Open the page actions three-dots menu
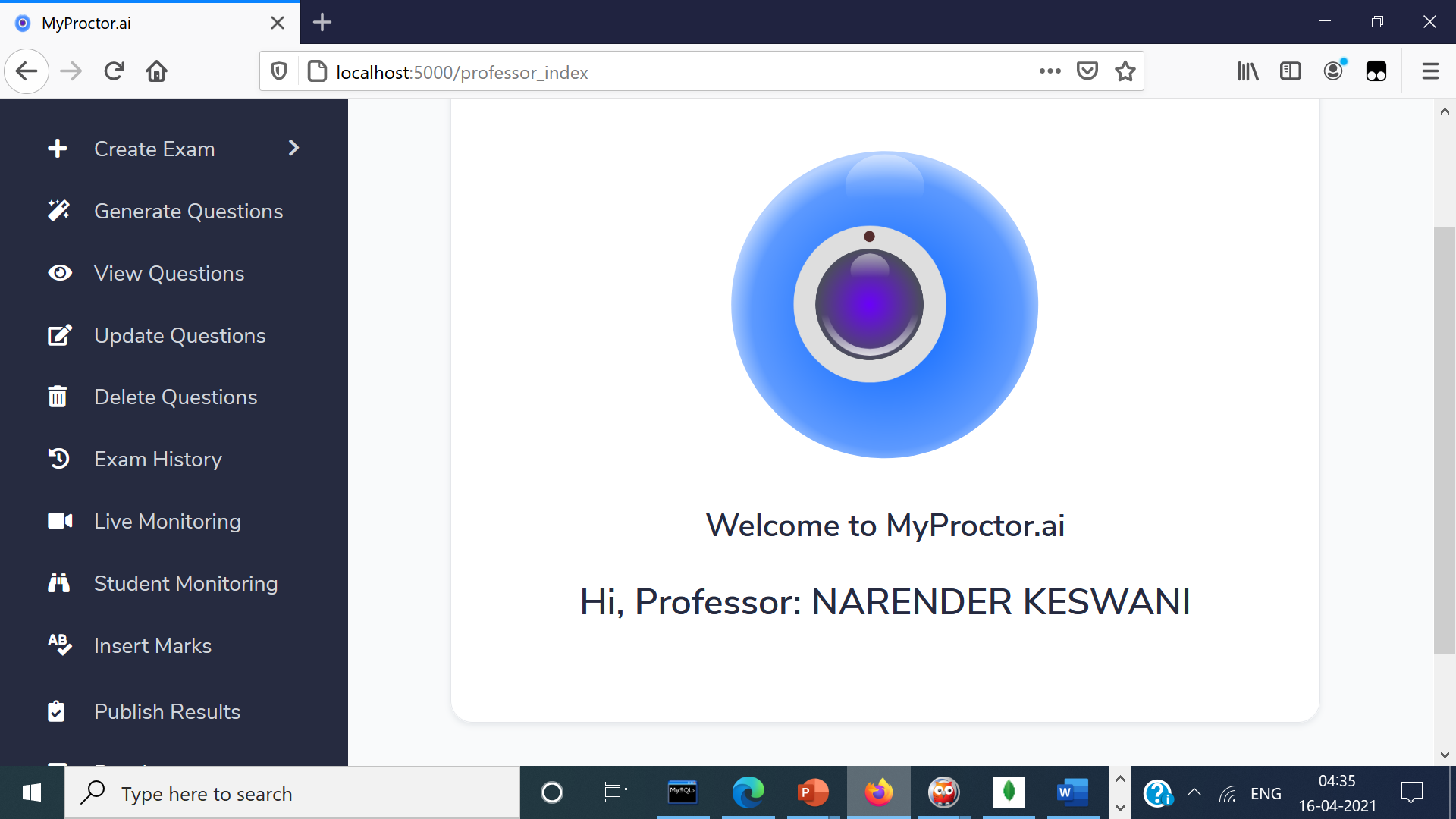The image size is (1456, 819). pyautogui.click(x=1050, y=71)
